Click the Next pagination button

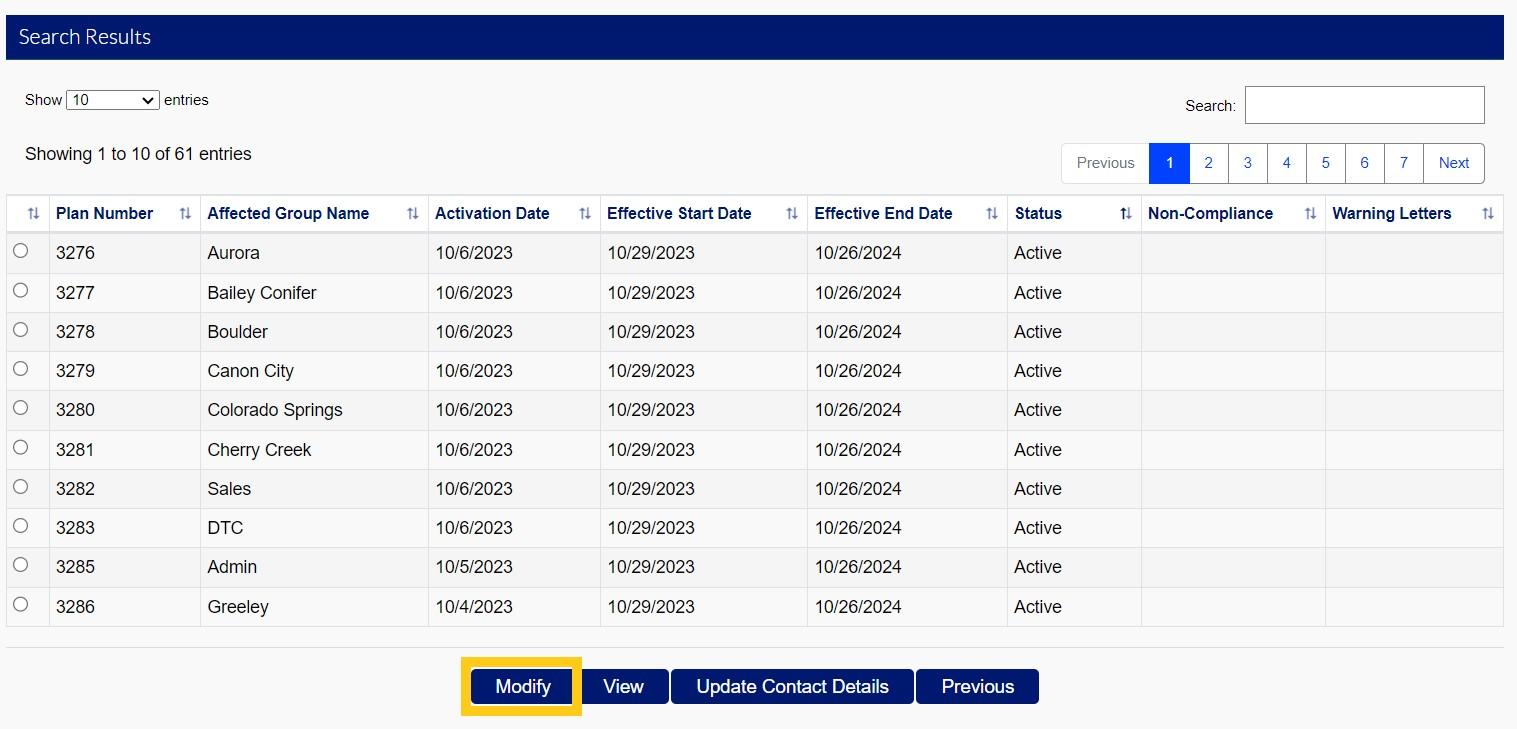[1453, 163]
